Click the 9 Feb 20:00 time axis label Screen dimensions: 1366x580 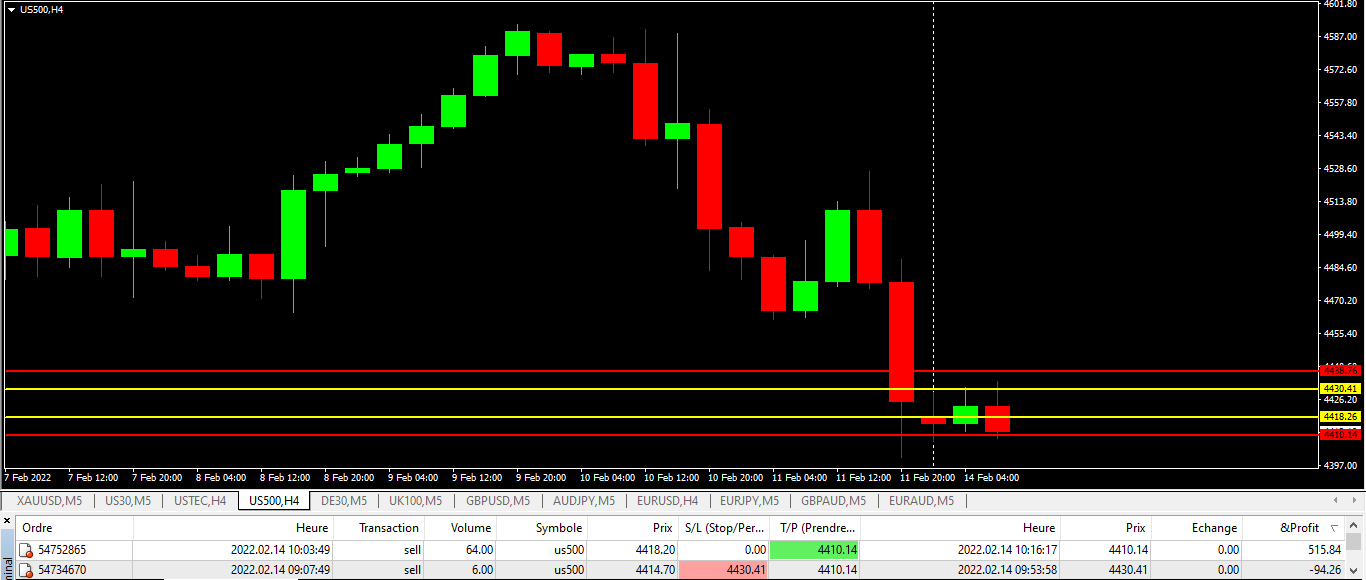click(543, 477)
